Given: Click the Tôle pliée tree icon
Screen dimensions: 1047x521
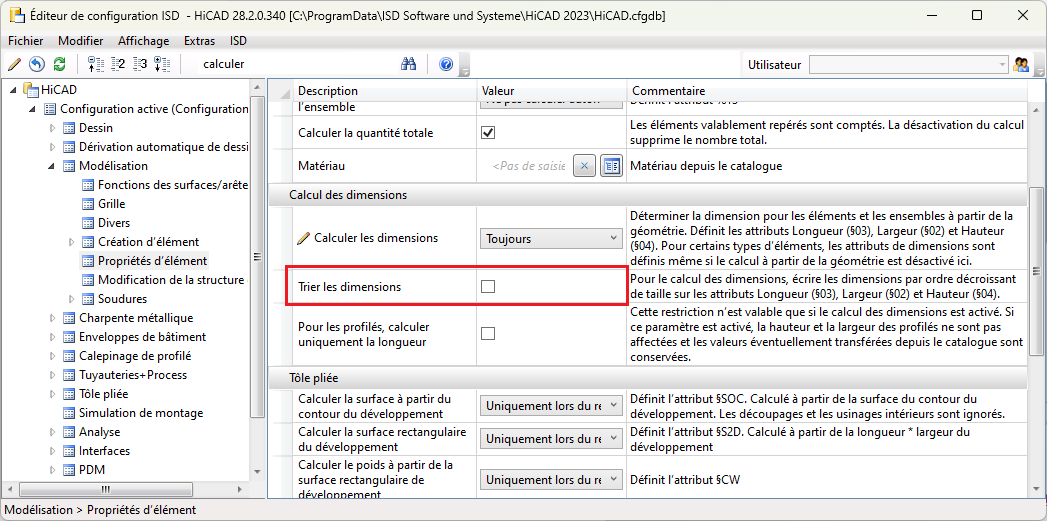Looking at the screenshot, I should point(69,394).
